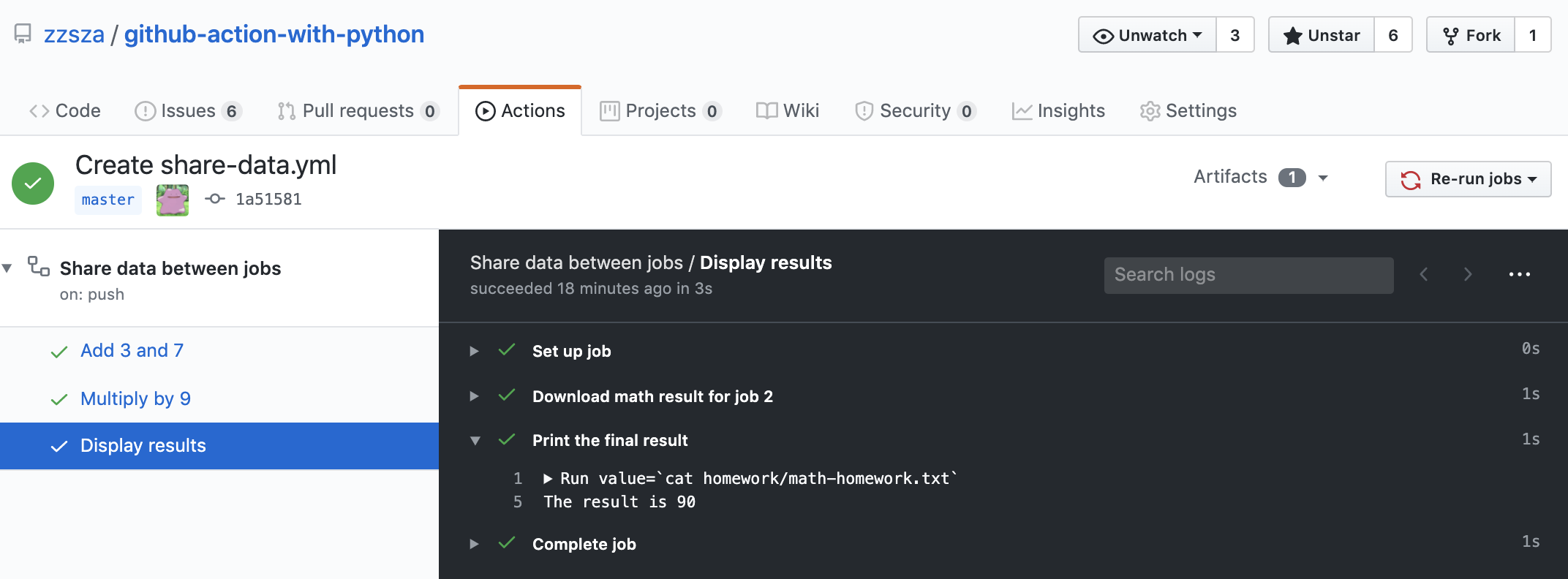Select the Add 3 and 7 job
1568x579 pixels.
[x=132, y=351]
